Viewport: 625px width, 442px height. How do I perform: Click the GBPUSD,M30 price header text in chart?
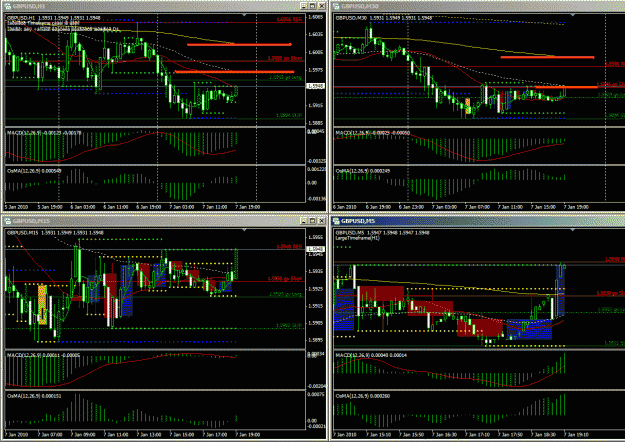tap(383, 18)
